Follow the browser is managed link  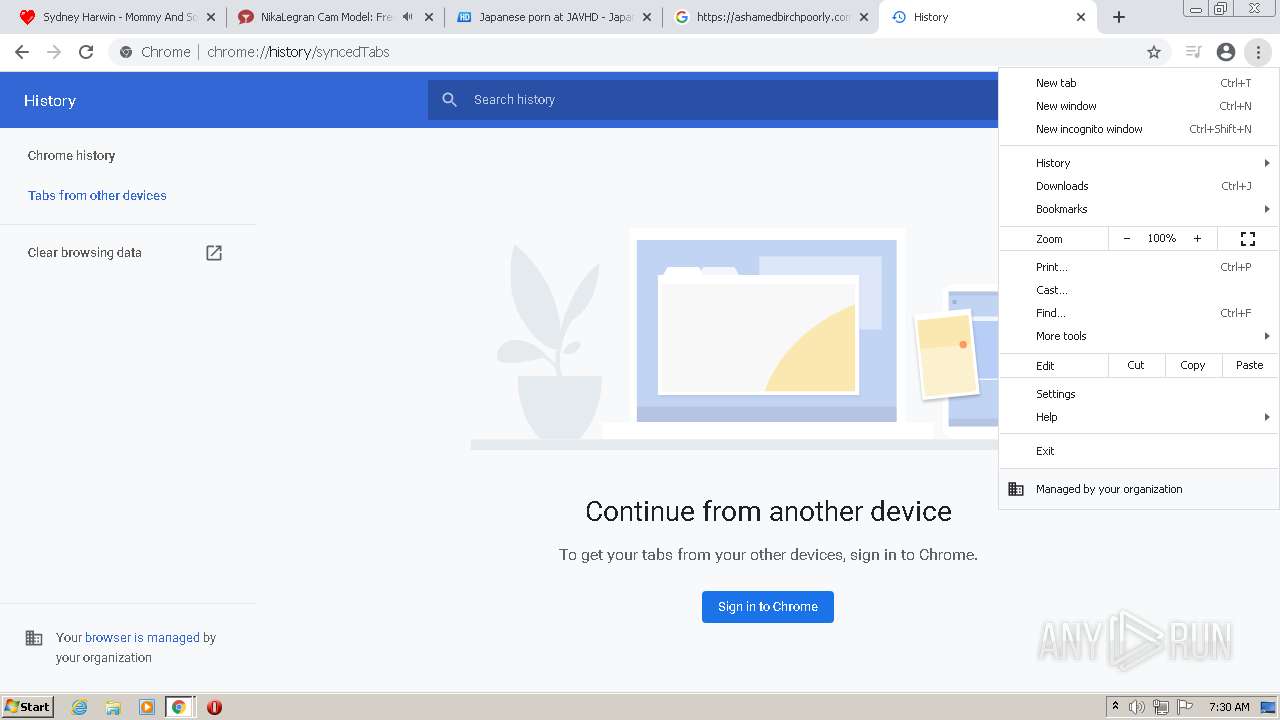[x=142, y=638]
